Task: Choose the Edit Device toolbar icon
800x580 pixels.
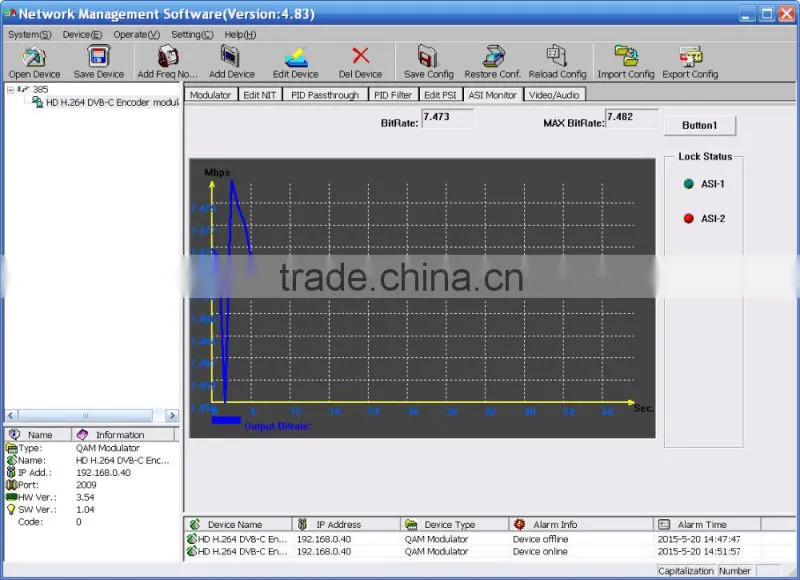Action: (295, 62)
